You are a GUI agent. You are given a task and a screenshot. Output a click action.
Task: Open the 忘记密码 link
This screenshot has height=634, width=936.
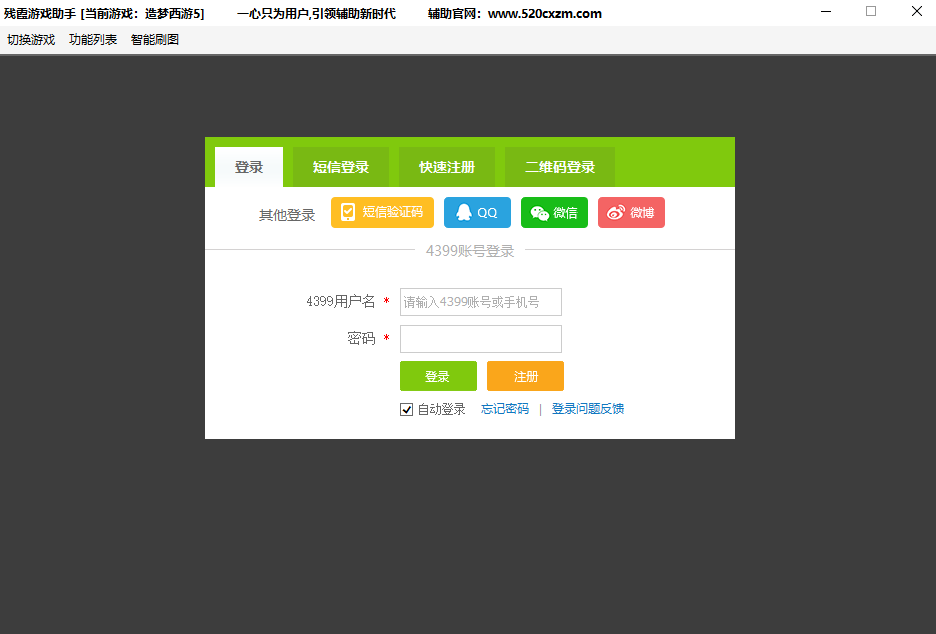coord(505,409)
